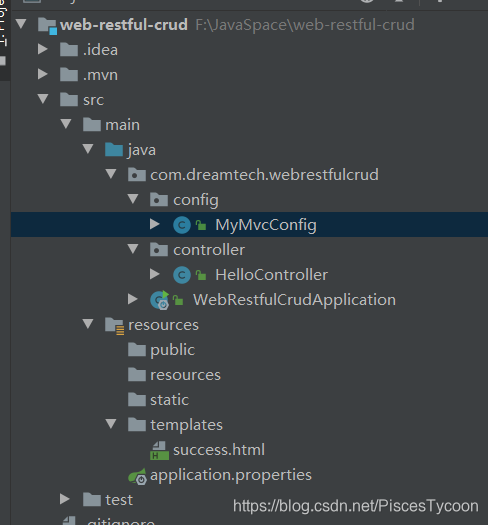Select the public folder label

click(172, 350)
